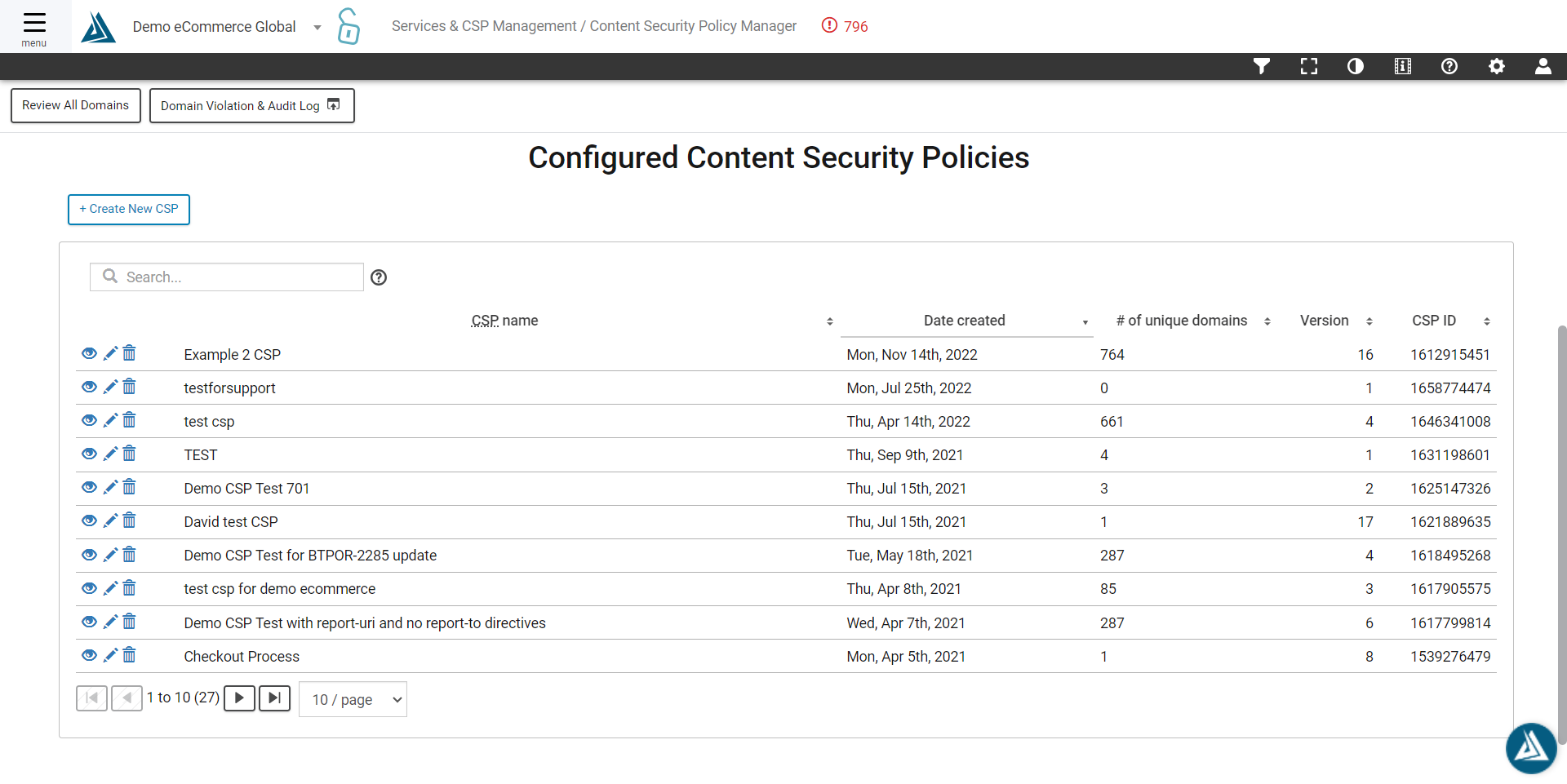This screenshot has height=784, width=1567.
Task: Delete the TEST policy
Action: 129,454
